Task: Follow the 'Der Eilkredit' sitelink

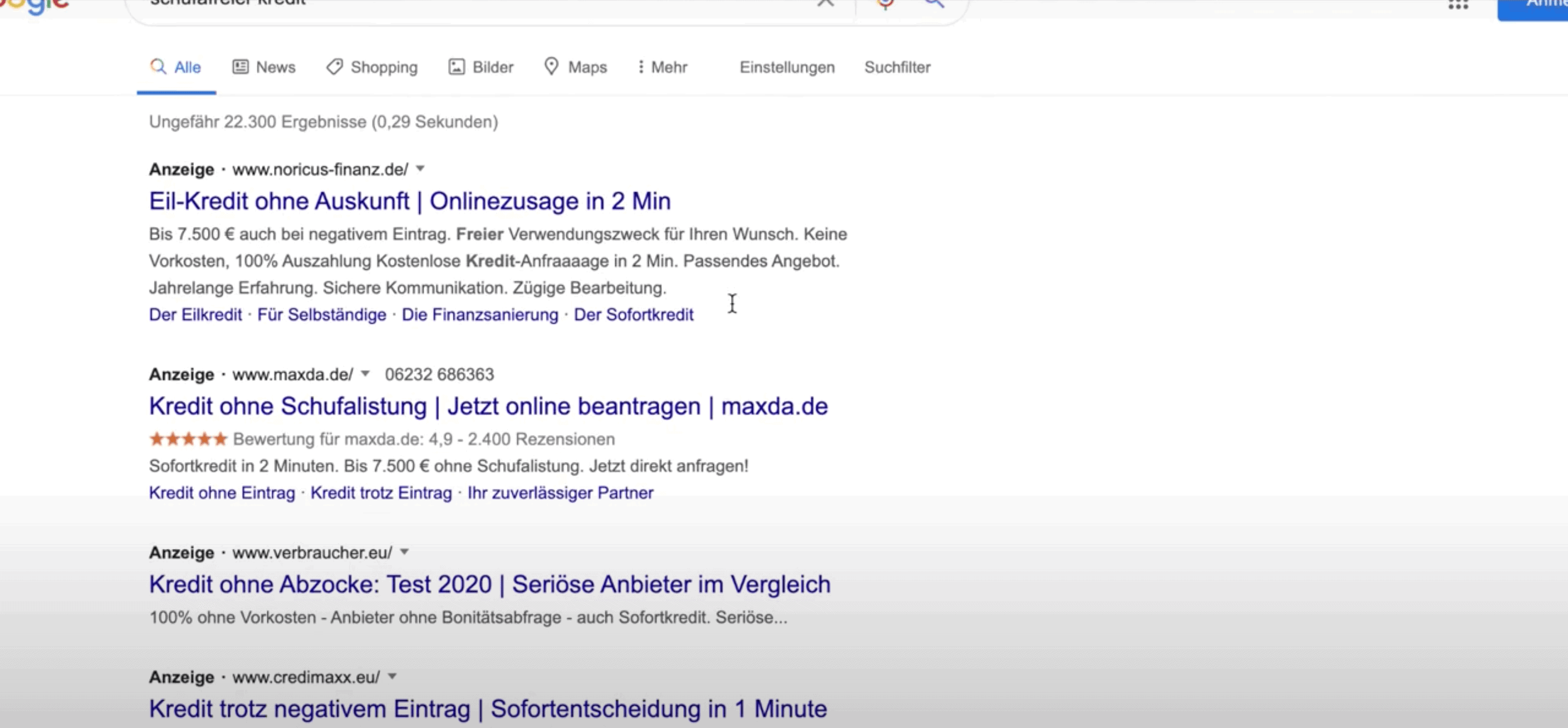Action: click(195, 314)
